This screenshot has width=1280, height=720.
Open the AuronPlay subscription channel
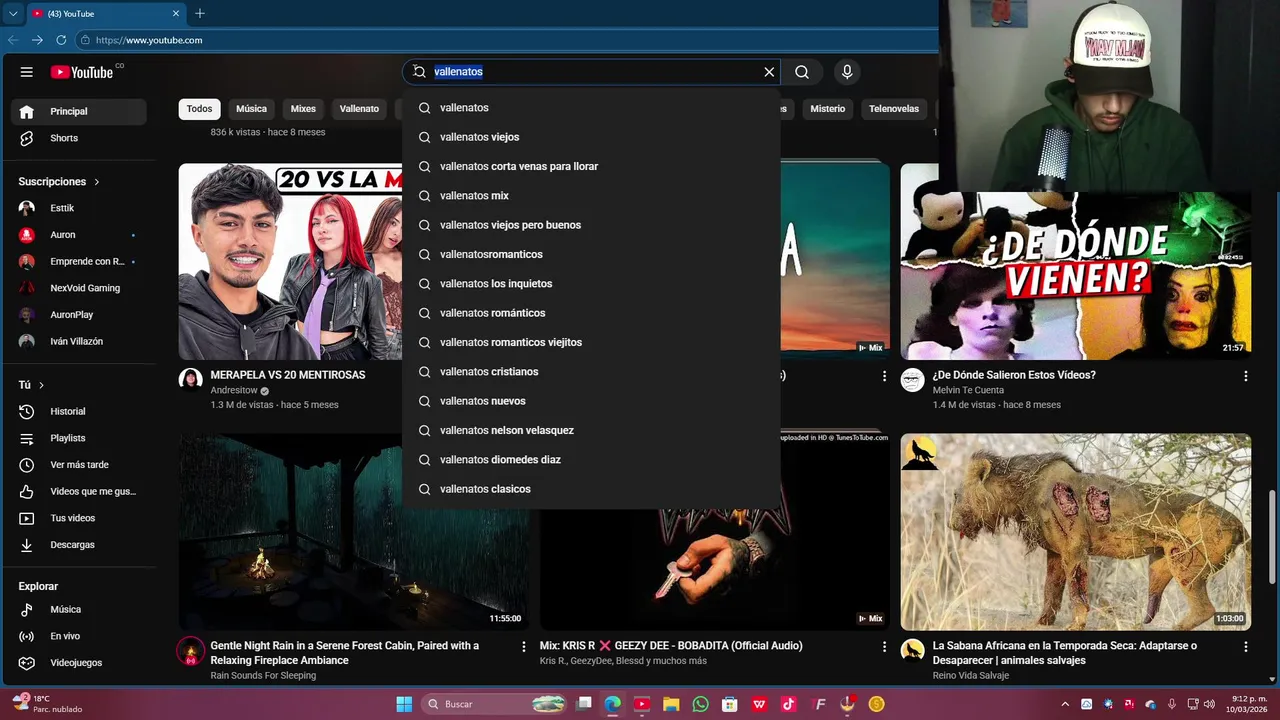[x=79, y=315]
